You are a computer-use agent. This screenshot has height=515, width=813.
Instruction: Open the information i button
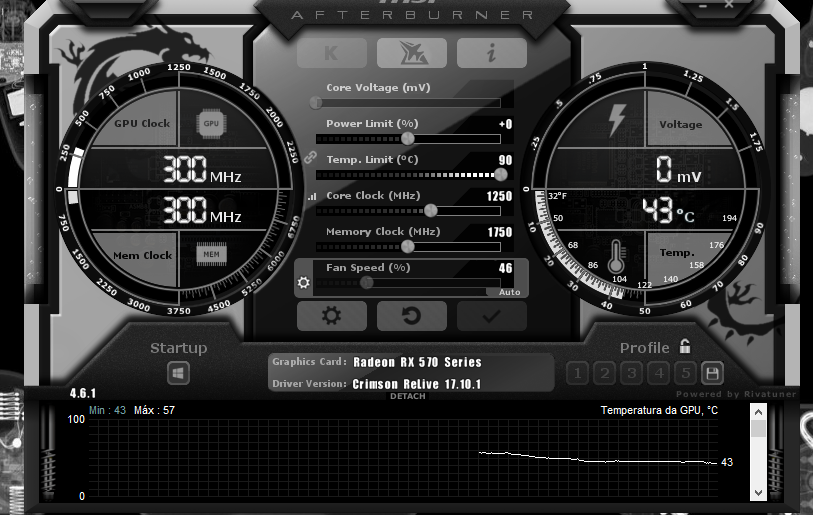coord(492,53)
